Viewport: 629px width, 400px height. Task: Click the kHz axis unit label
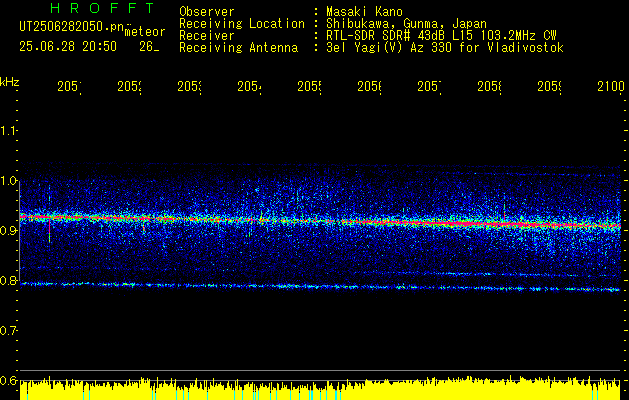[10, 82]
